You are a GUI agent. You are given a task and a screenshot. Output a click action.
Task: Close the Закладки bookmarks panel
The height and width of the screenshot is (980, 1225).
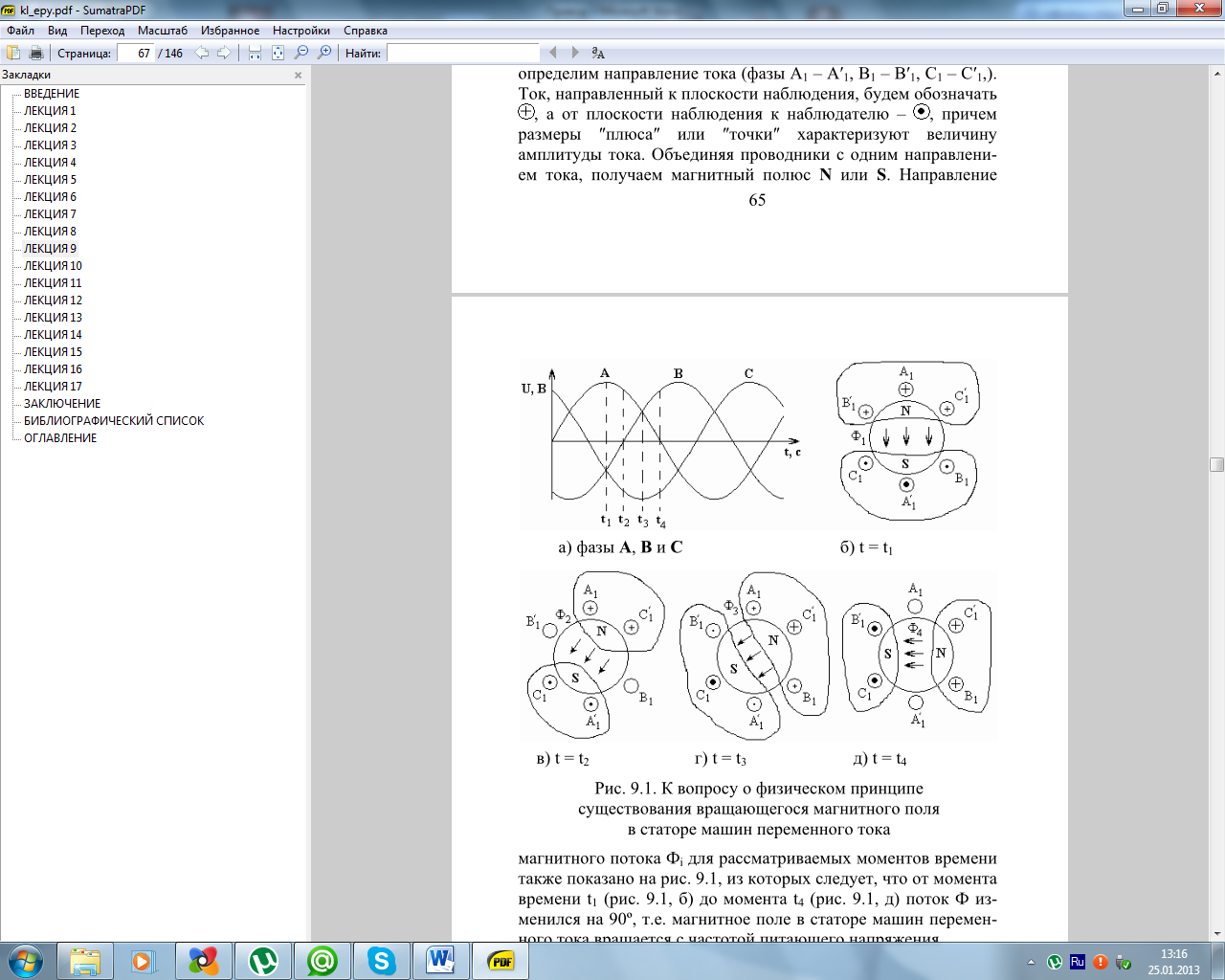point(298,75)
